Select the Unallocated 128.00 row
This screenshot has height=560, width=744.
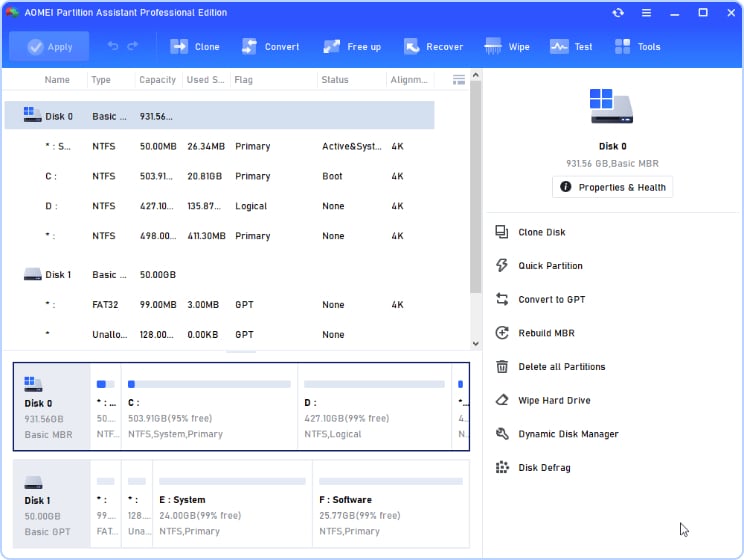coord(219,335)
